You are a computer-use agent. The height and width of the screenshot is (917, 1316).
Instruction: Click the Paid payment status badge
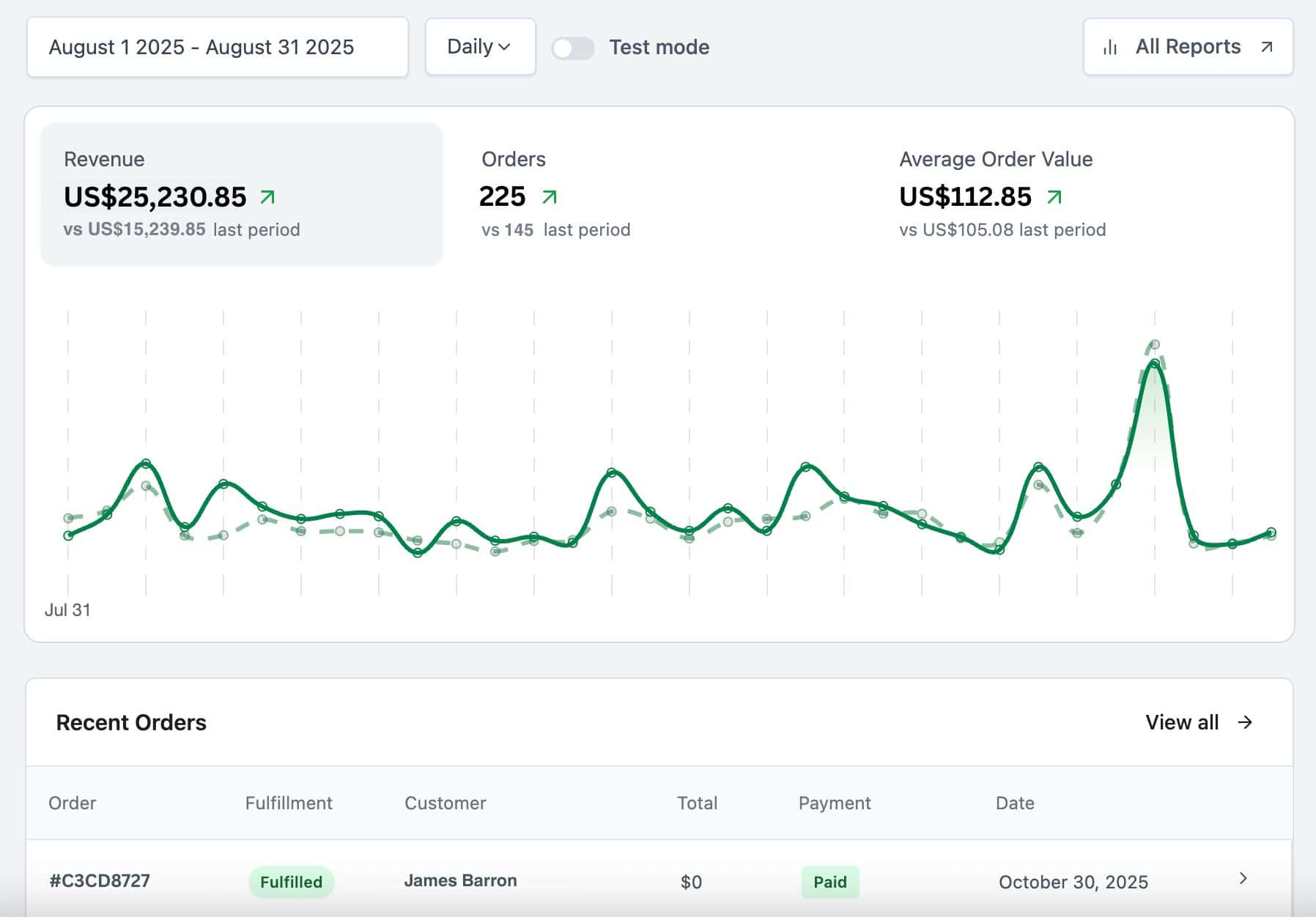[x=829, y=882]
